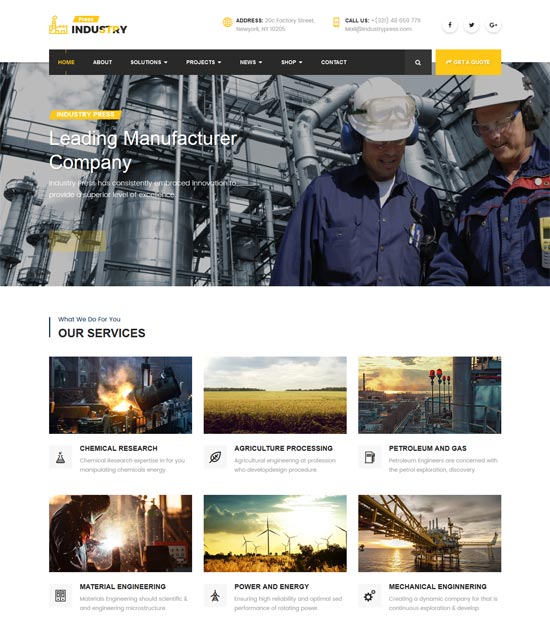
Task: Open the Material Engineering title link
Action: (x=122, y=587)
